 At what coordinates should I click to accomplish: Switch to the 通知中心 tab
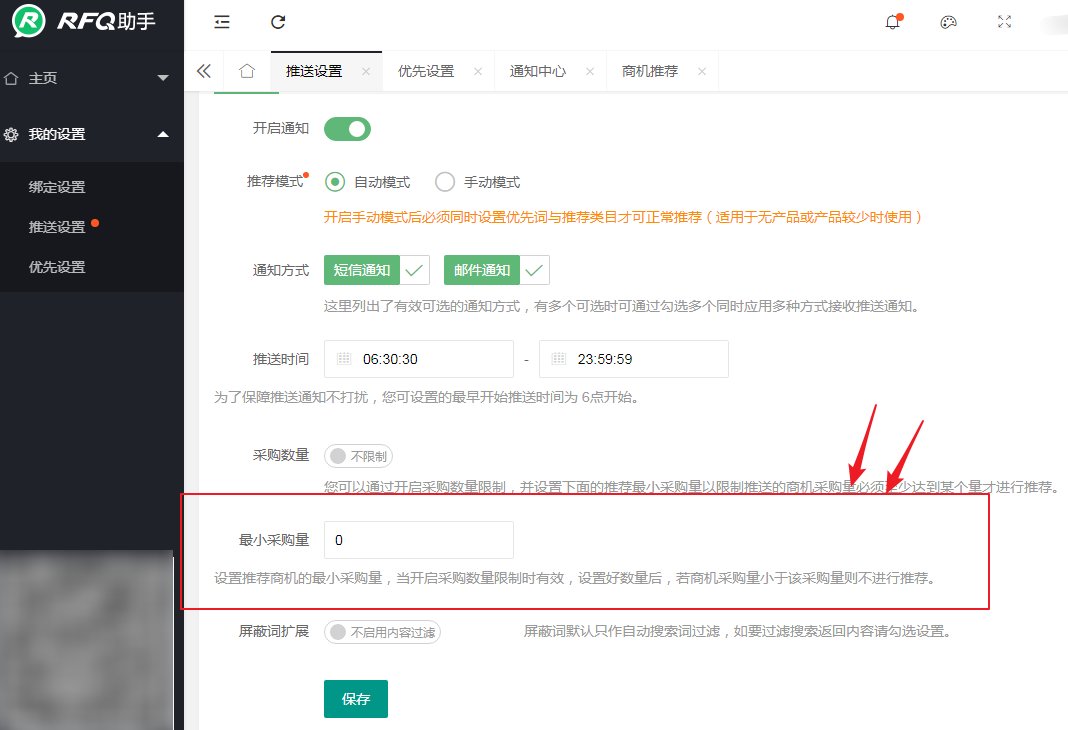click(537, 71)
